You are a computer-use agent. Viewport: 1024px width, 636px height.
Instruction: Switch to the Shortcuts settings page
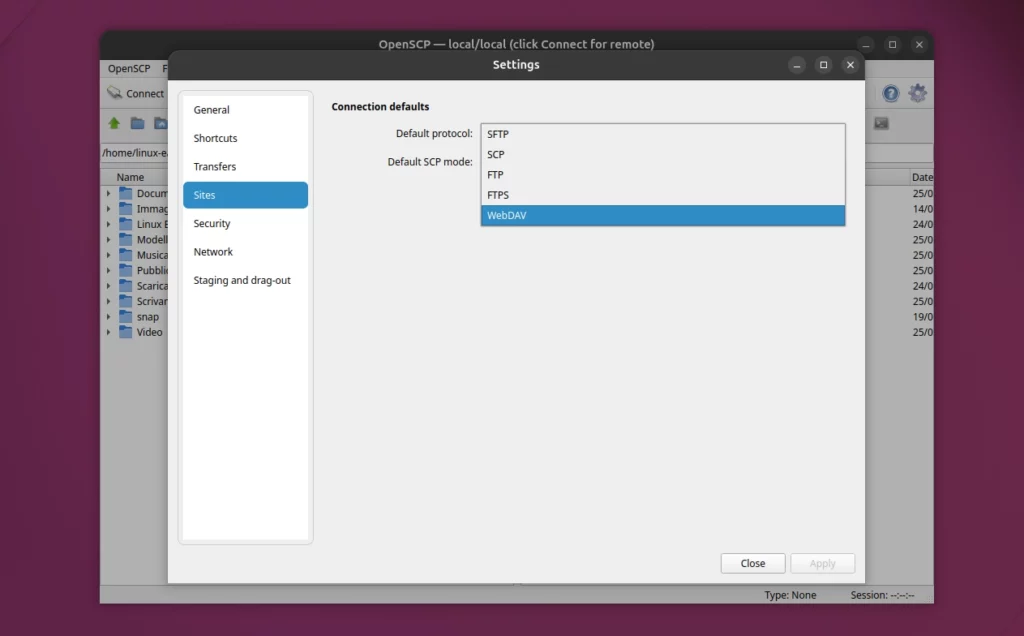tap(246, 138)
